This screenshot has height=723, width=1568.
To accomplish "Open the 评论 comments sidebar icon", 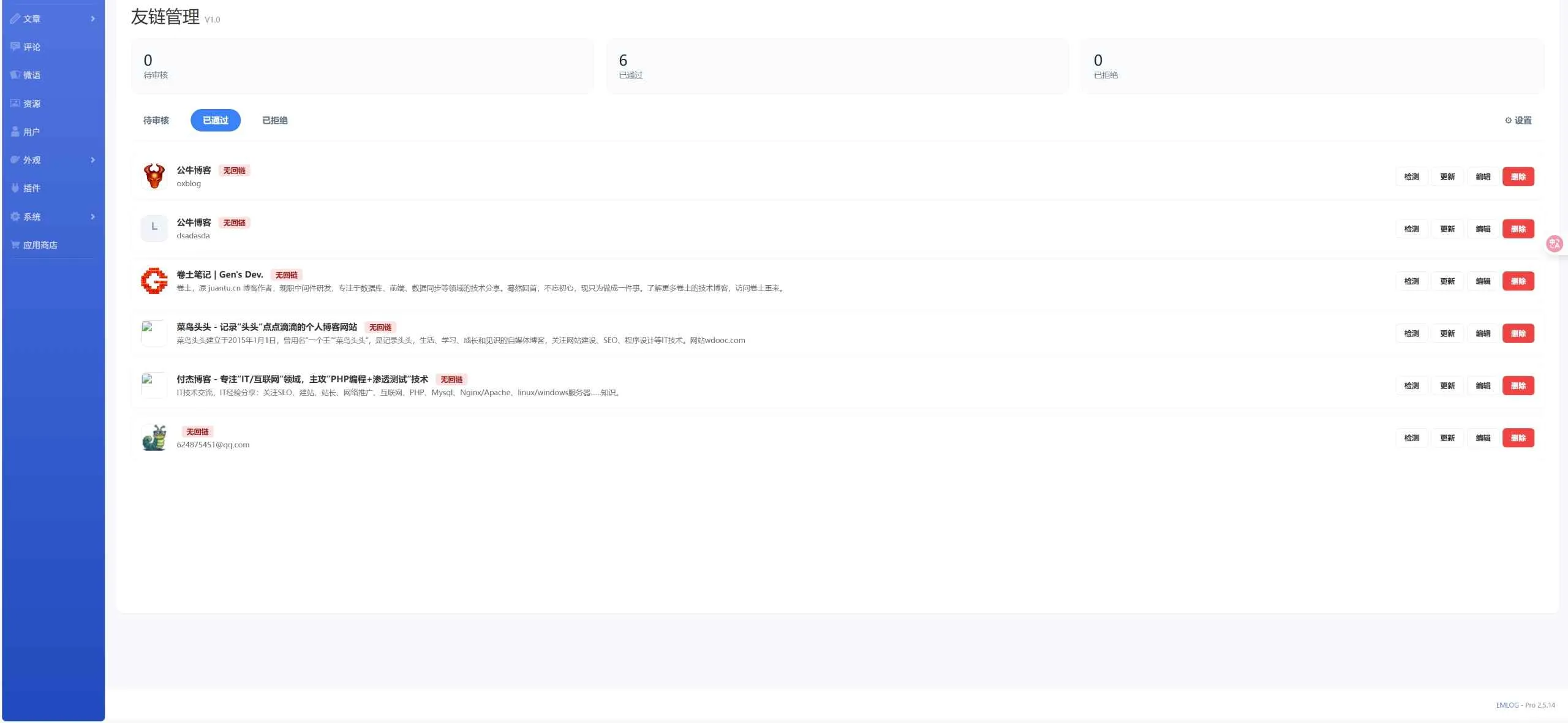I will pos(15,47).
